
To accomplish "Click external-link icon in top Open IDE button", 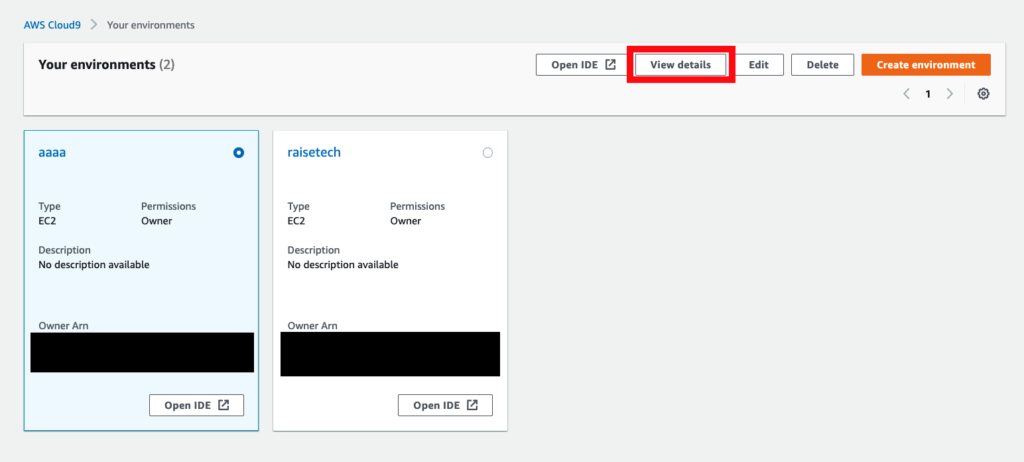I will click(611, 65).
